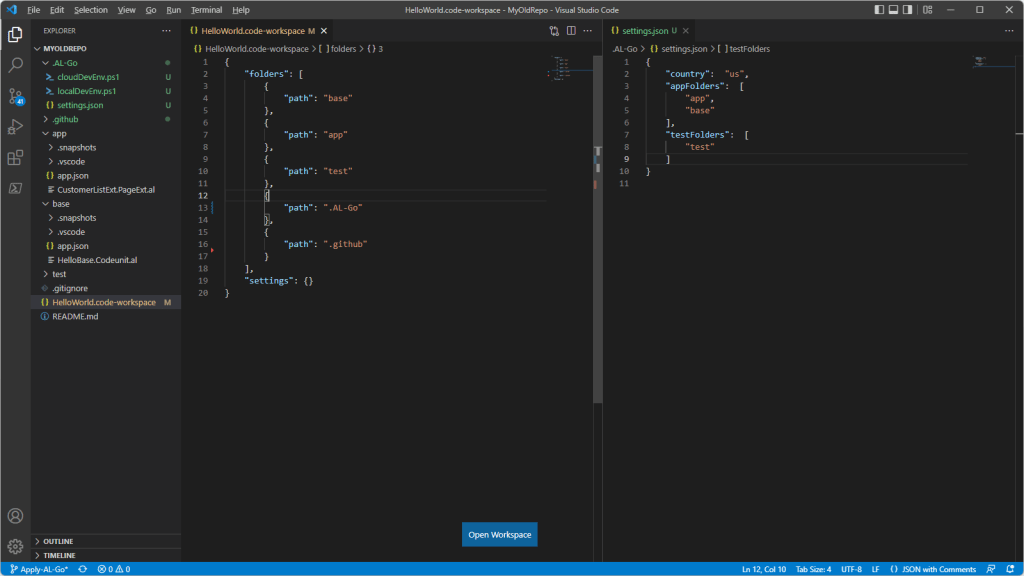
Task: Expand the OUTLINE section
Action: click(x=58, y=541)
